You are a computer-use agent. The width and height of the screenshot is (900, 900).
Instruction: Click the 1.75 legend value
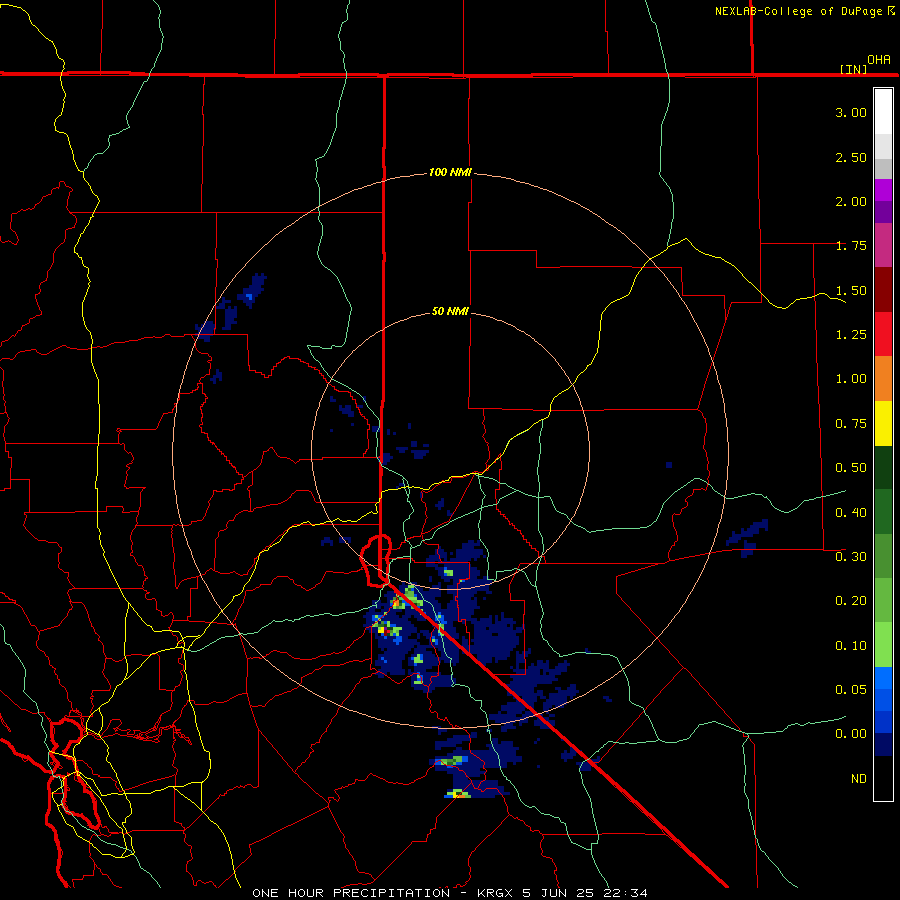pyautogui.click(x=851, y=246)
